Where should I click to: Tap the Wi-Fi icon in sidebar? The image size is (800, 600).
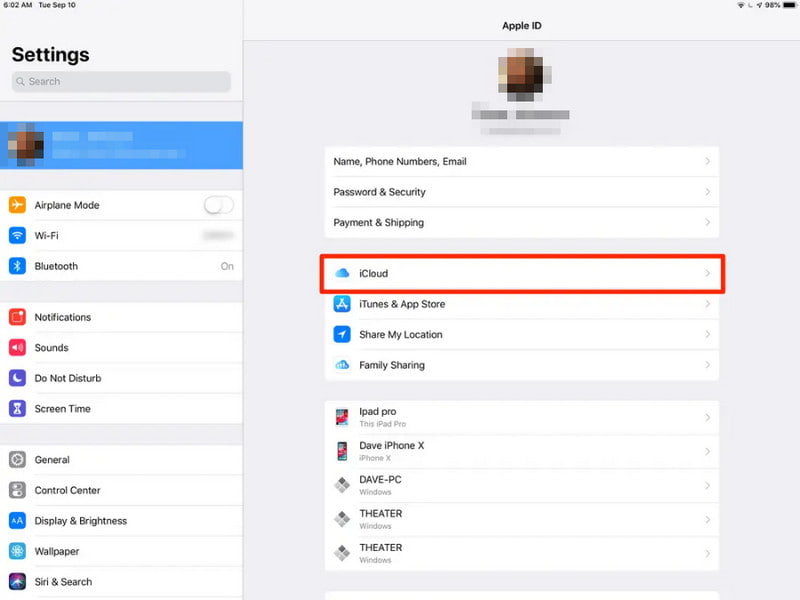pos(17,236)
